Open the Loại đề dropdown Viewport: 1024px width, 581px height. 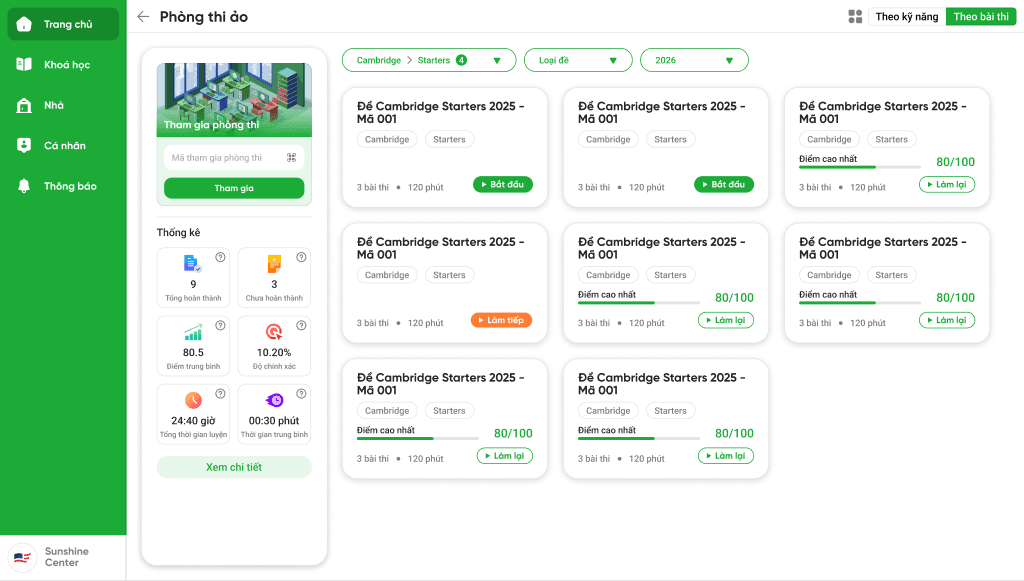[578, 60]
